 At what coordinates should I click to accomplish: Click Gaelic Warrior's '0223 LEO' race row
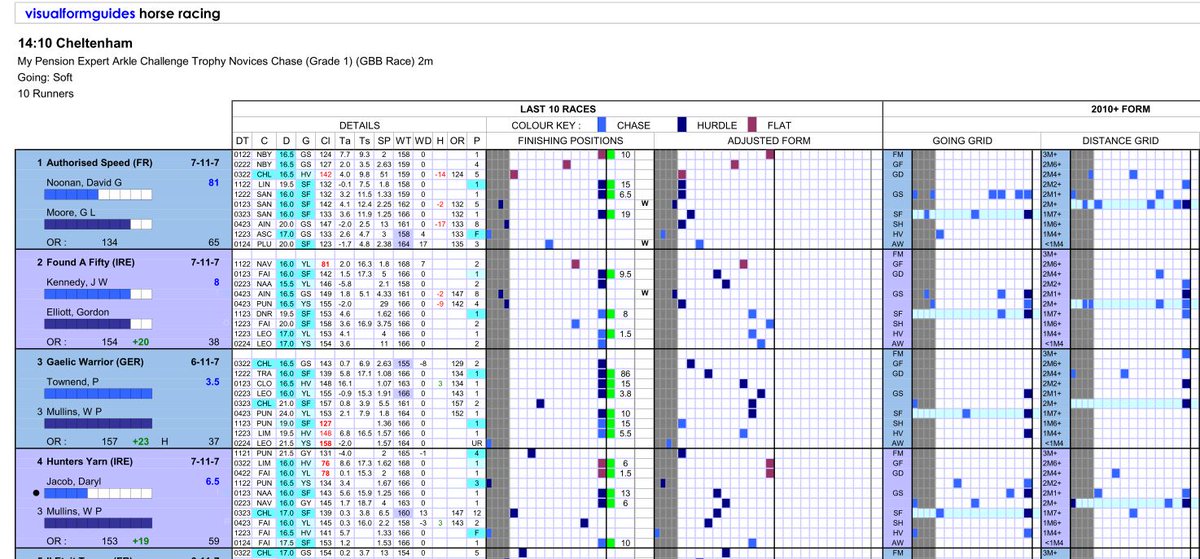tap(360, 394)
